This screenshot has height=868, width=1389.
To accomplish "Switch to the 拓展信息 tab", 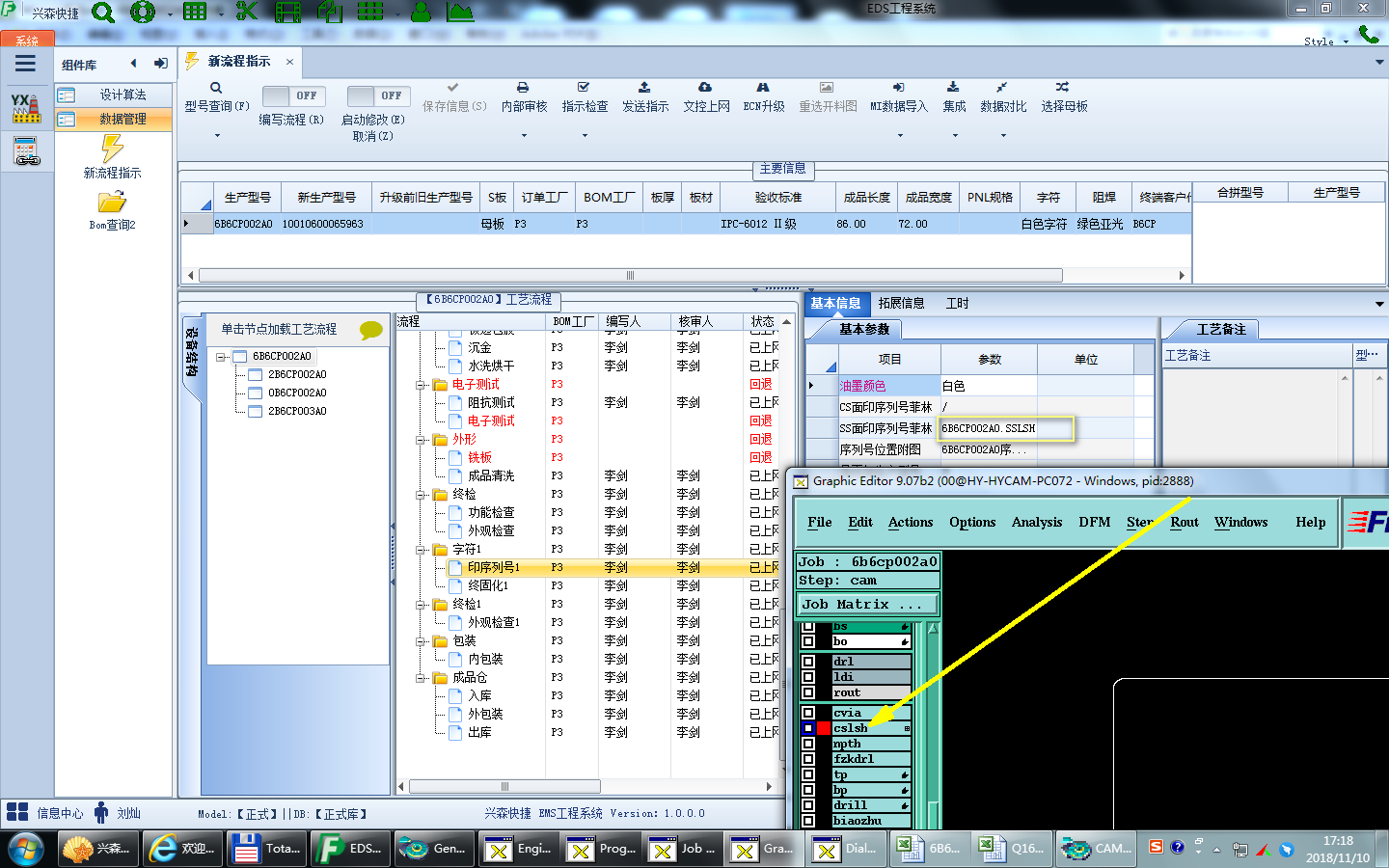I will click(x=901, y=304).
